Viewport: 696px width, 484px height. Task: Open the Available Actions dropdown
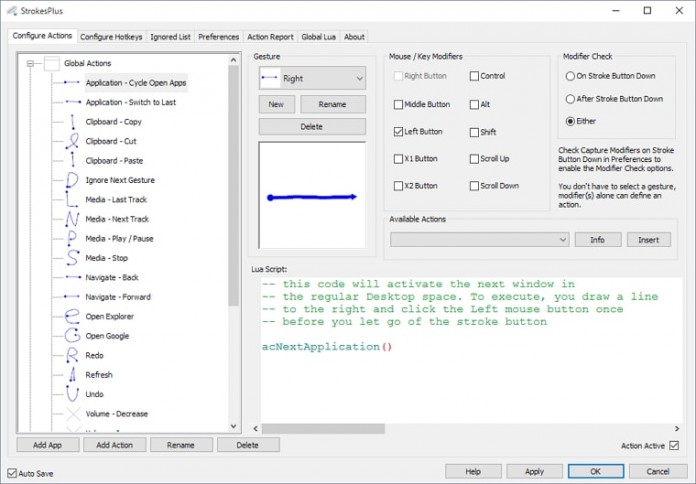point(479,240)
